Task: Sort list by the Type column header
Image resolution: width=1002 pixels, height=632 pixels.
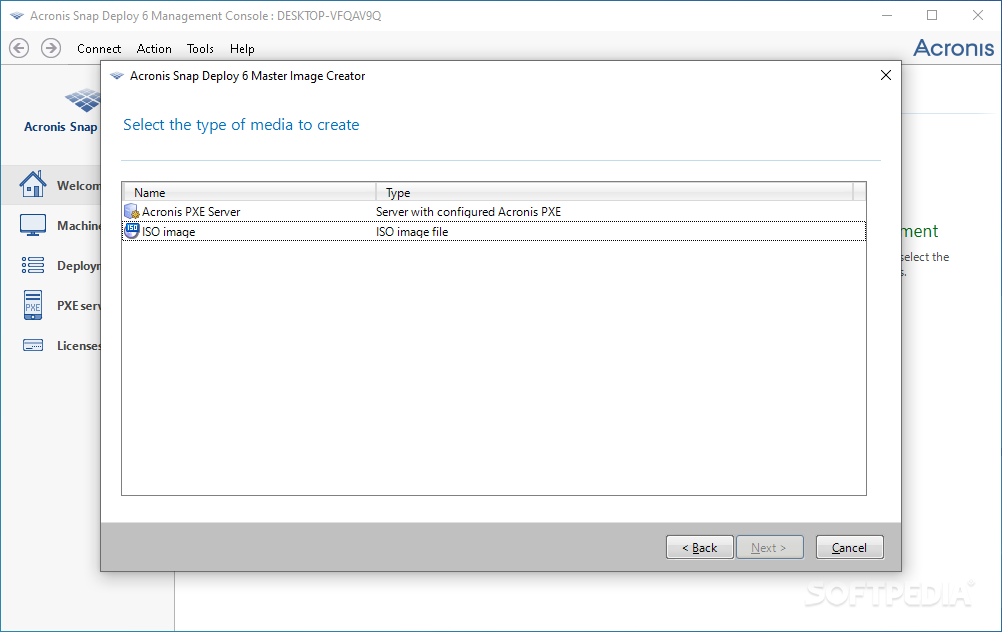Action: click(x=614, y=192)
